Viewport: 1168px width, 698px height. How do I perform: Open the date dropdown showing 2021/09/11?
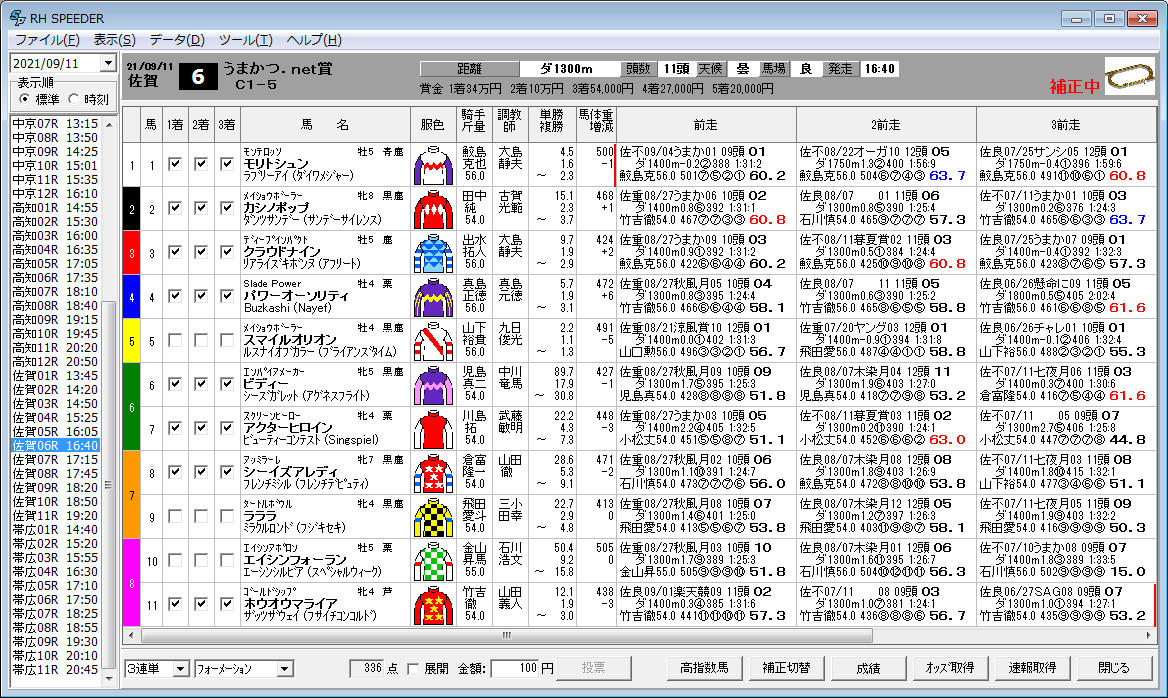point(109,63)
